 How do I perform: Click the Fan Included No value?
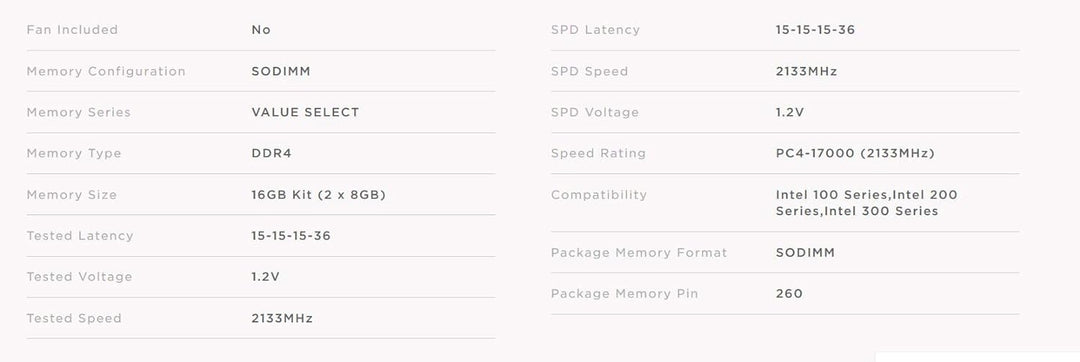(261, 30)
